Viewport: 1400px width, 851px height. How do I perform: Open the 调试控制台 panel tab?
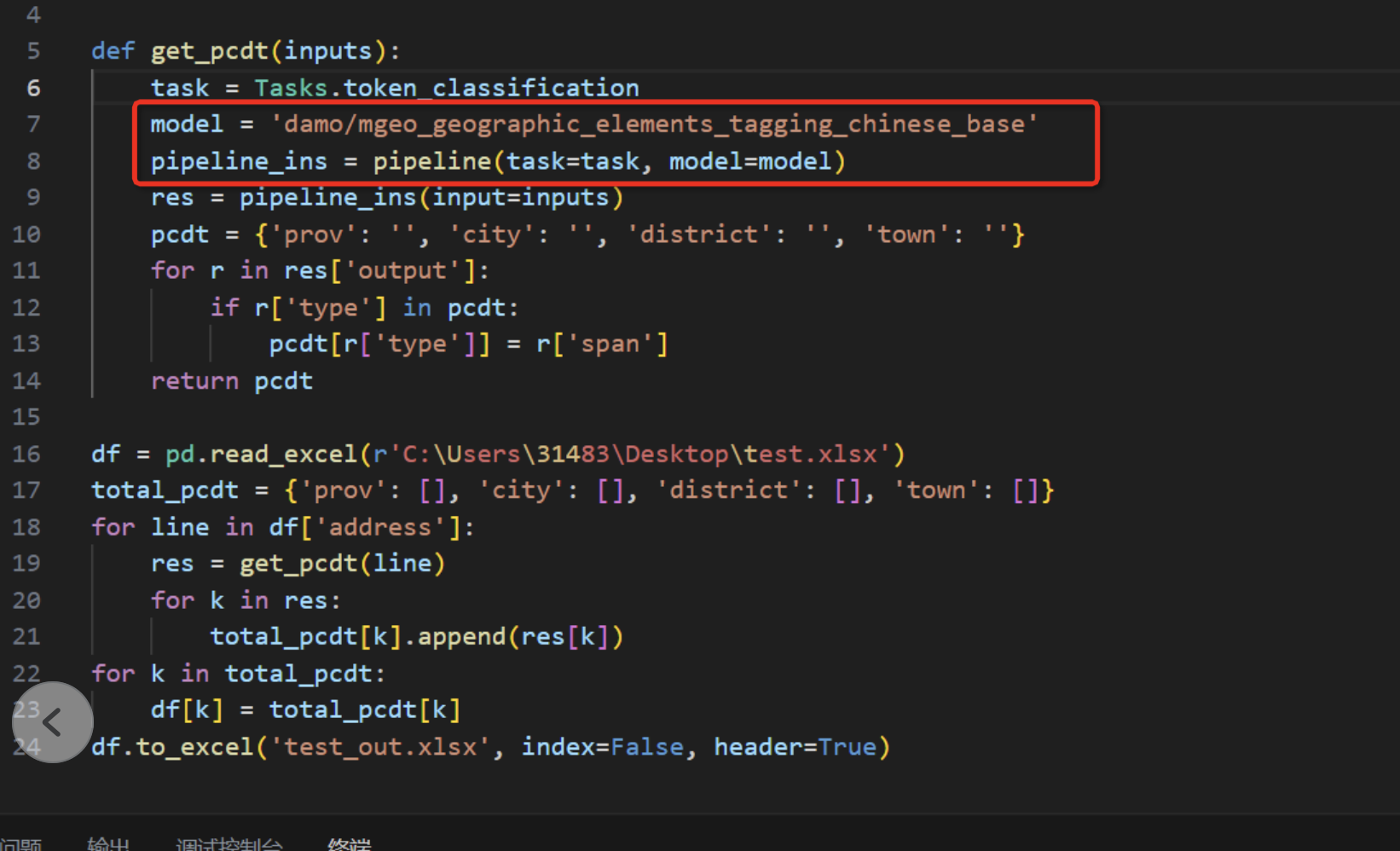tap(229, 844)
